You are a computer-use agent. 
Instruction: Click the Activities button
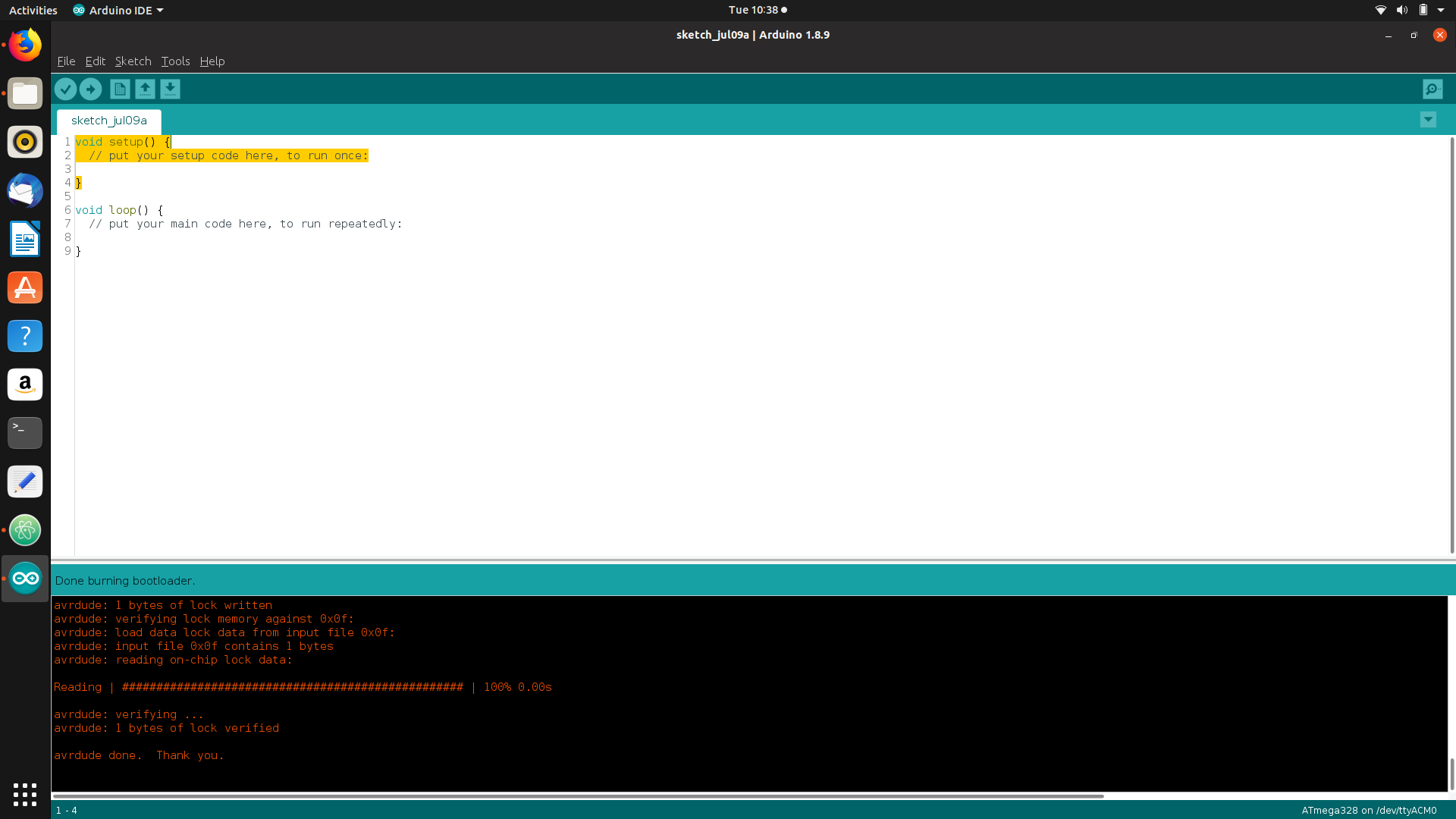(33, 10)
